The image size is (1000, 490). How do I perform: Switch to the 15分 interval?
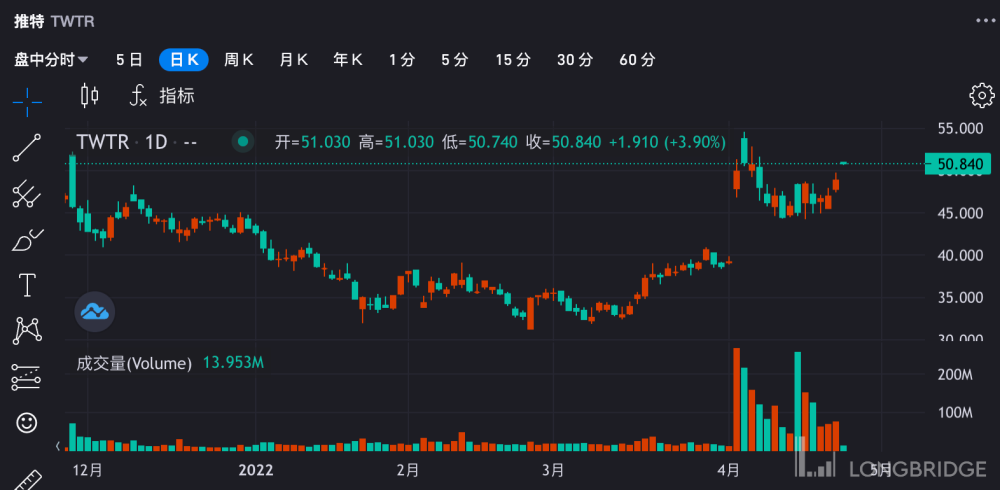pos(513,60)
